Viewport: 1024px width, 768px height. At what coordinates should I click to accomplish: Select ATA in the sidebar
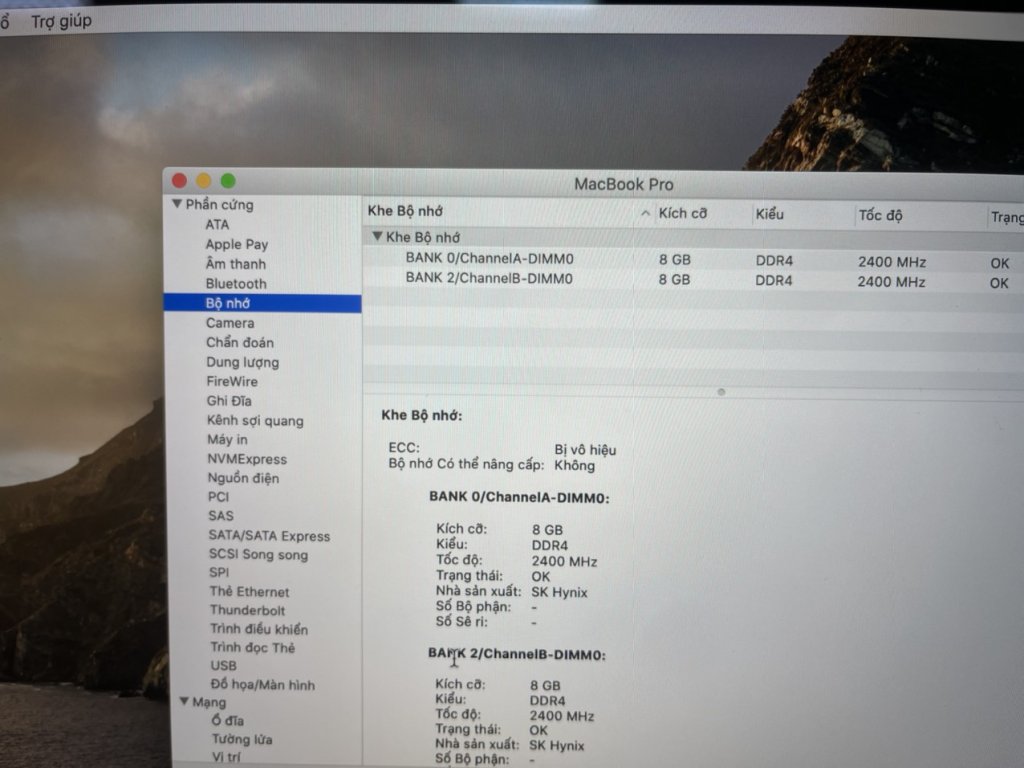[x=217, y=225]
